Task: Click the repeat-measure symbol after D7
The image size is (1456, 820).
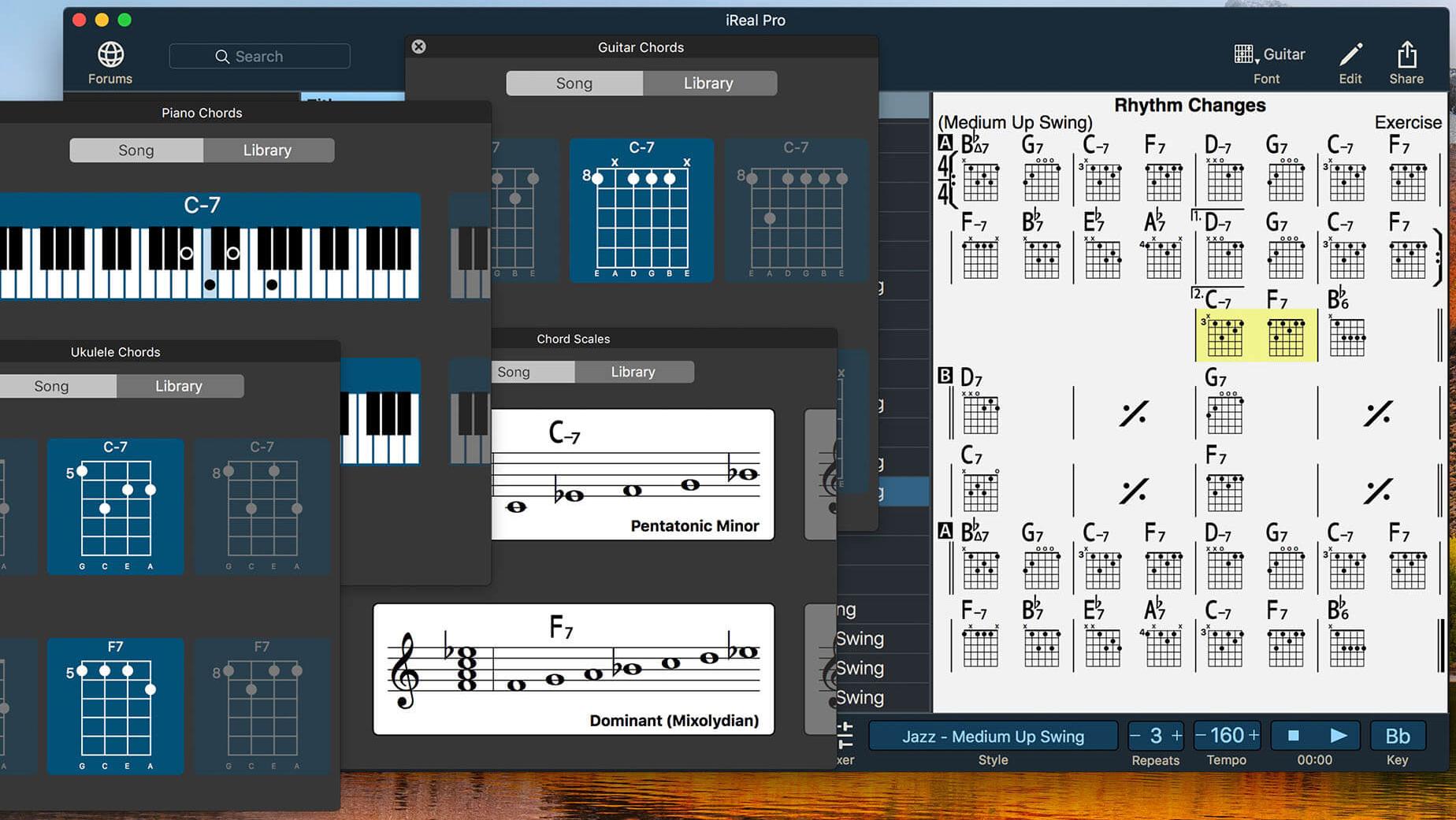Action: (1134, 413)
